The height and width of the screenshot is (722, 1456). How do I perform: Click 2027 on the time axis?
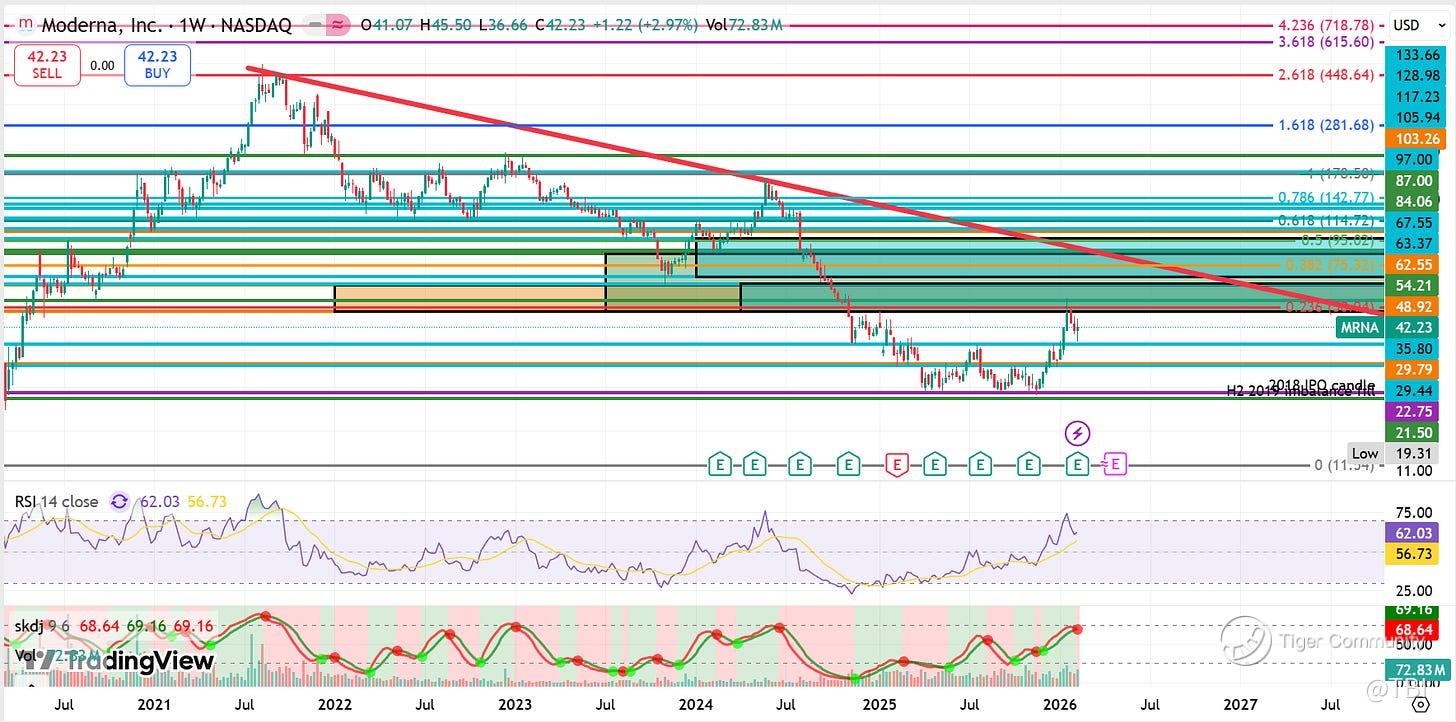tap(1240, 705)
